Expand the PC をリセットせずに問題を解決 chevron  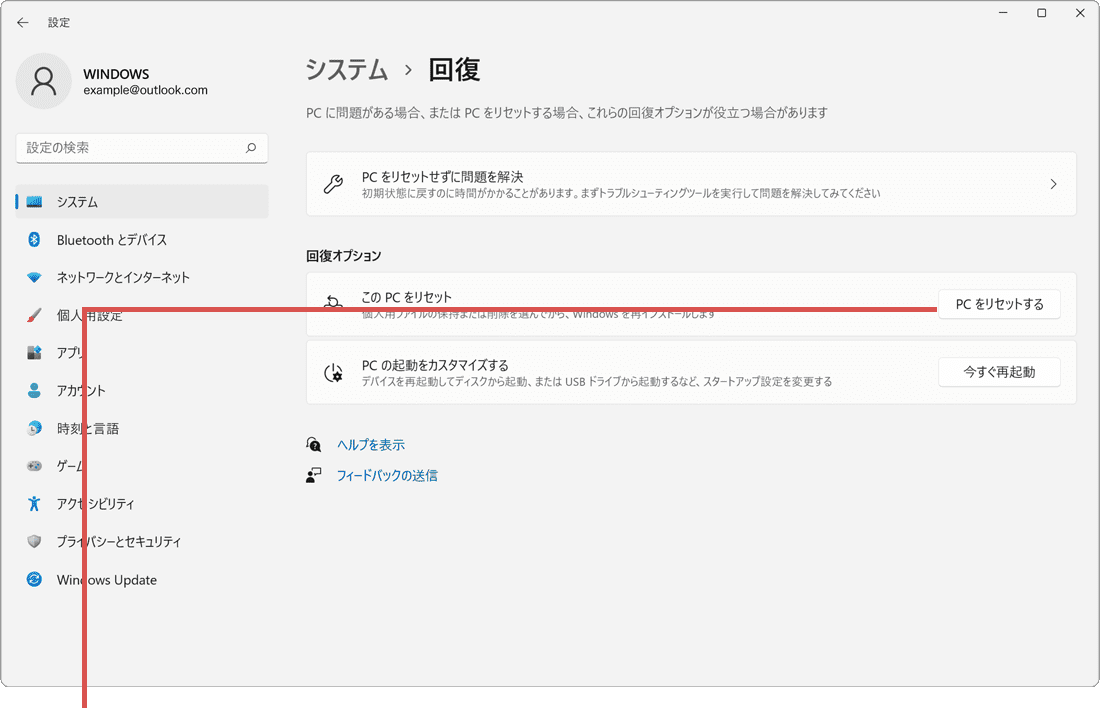[1053, 183]
